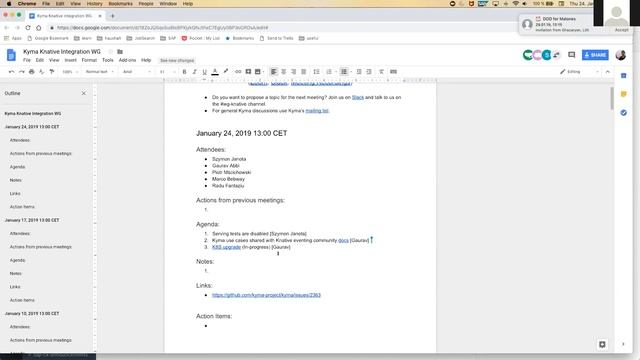Click the Input tools keyboard icon

tap(393, 72)
